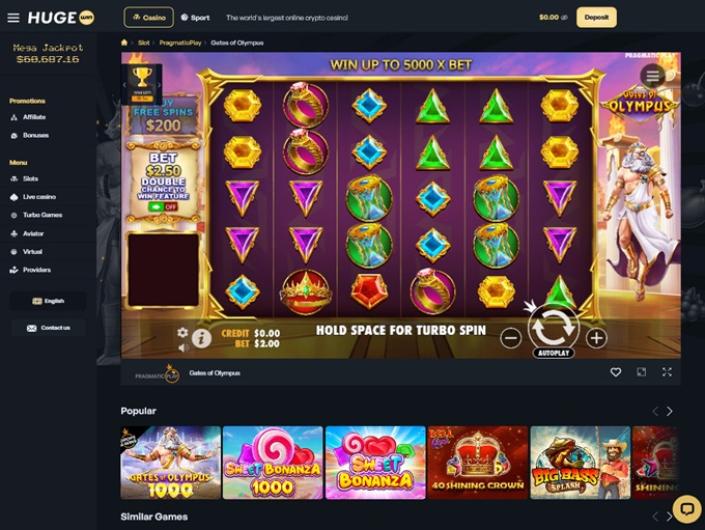Add Gates of Olympus to favorites heart
The image size is (705, 530).
click(x=616, y=372)
